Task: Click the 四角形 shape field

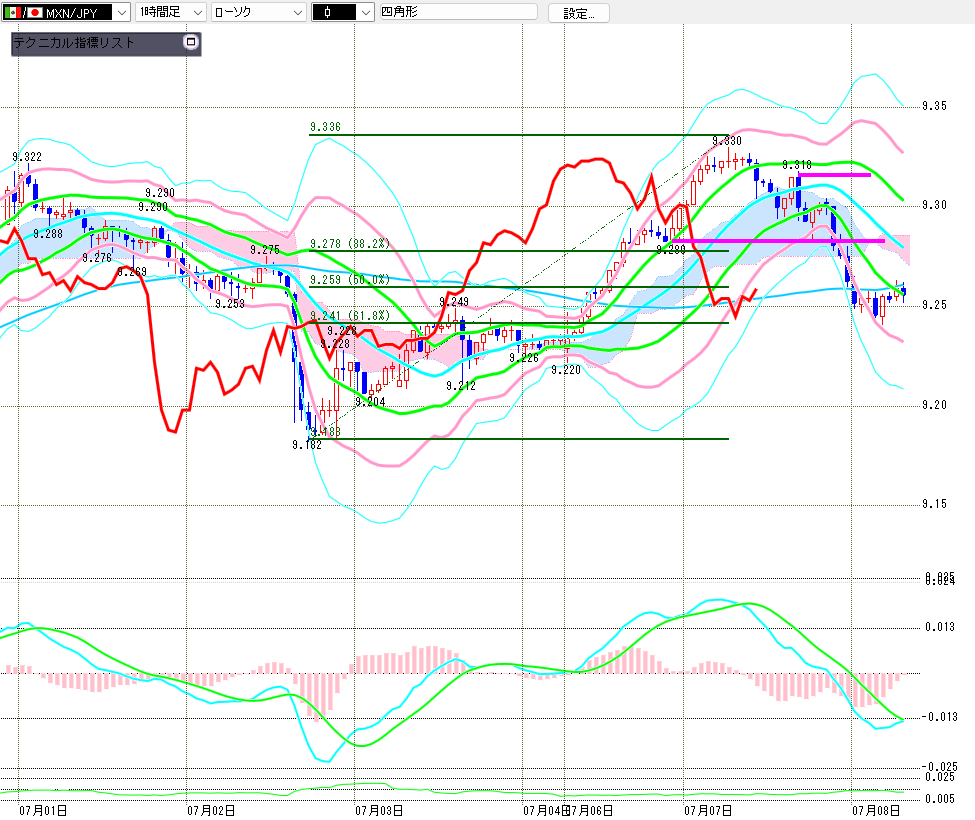Action: [x=458, y=12]
